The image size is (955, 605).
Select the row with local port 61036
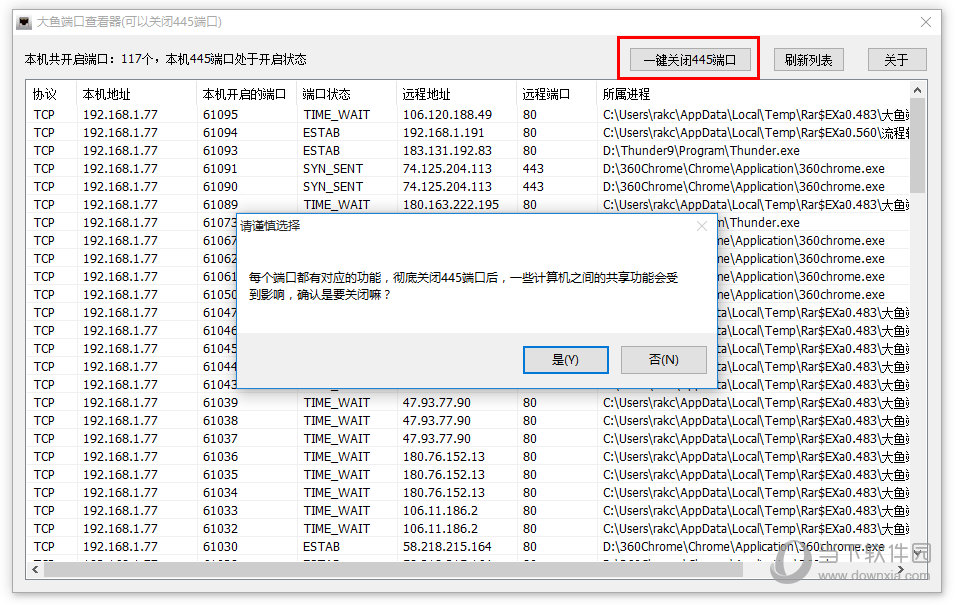pos(468,456)
